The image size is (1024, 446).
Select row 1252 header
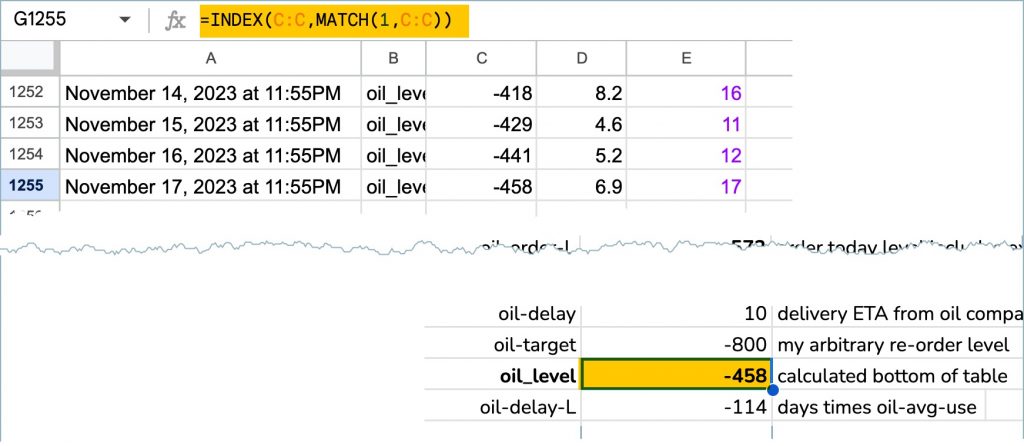[x=28, y=94]
